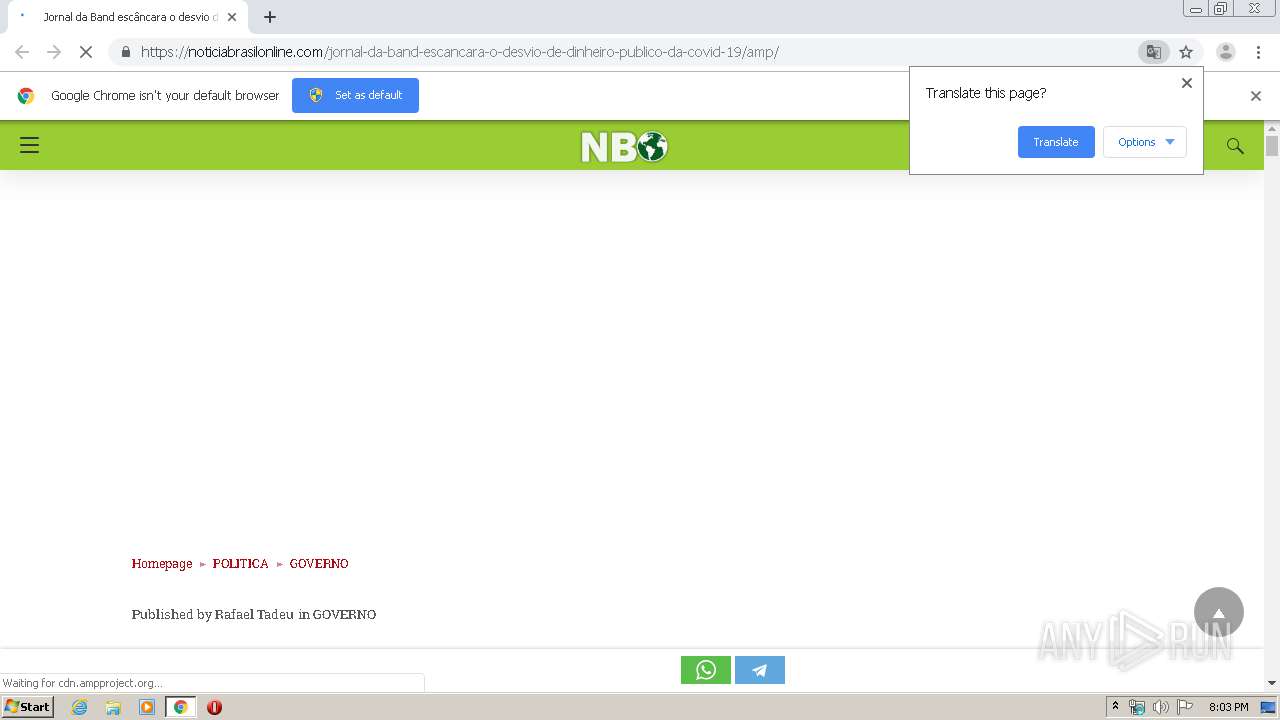Launch Internet Explorer from taskbar
Image resolution: width=1280 pixels, height=720 pixels.
[79, 707]
